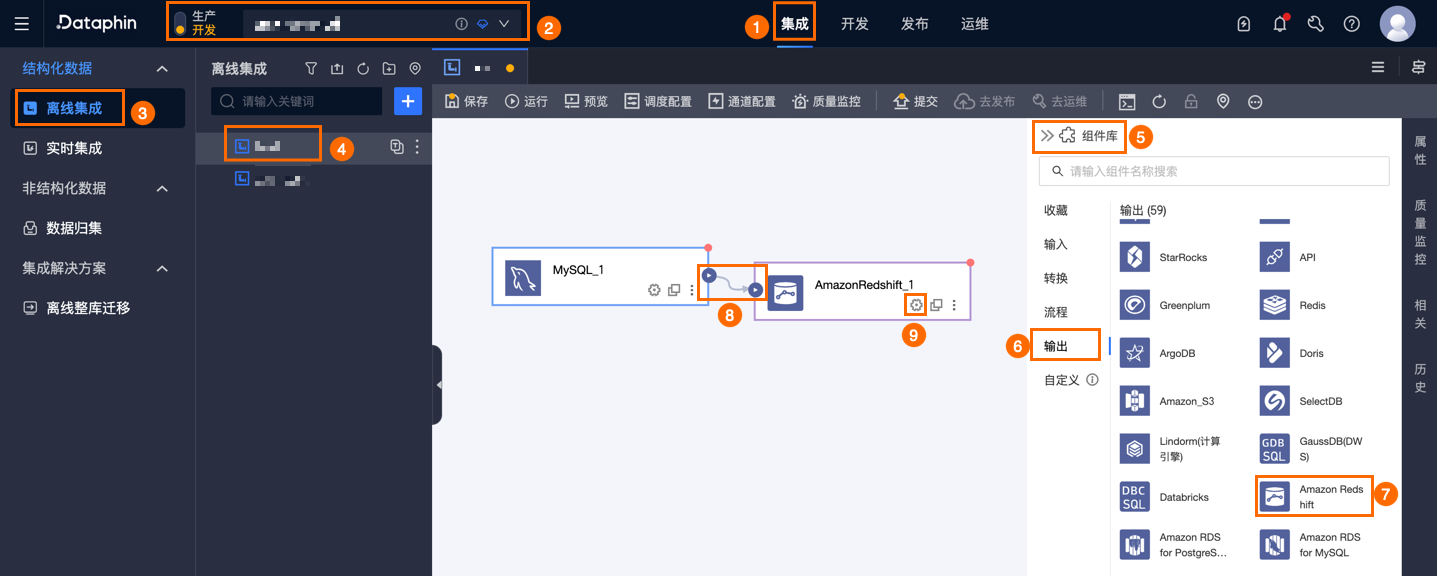Open the tab list menu icon
This screenshot has height=576, width=1437.
point(1378,67)
